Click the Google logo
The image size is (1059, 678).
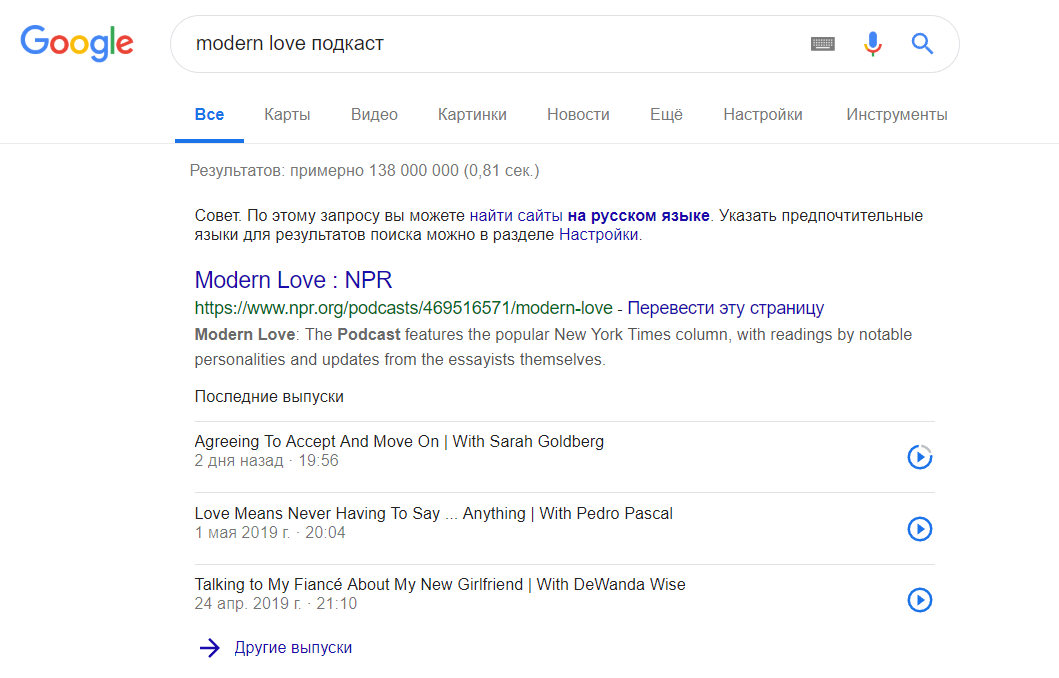click(77, 43)
